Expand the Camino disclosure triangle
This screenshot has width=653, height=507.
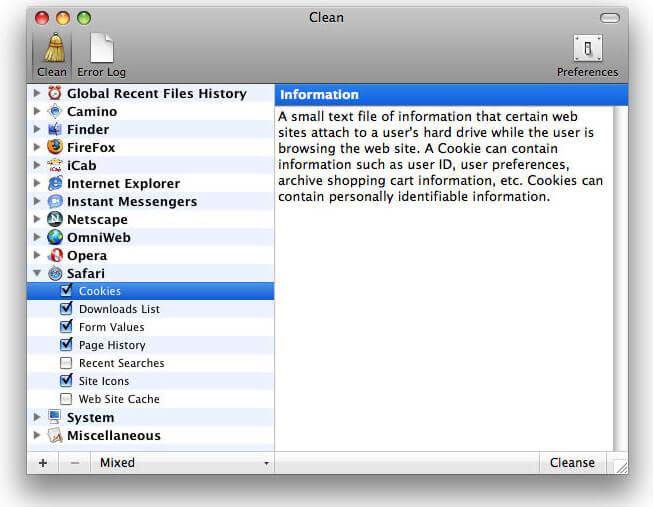coord(37,111)
